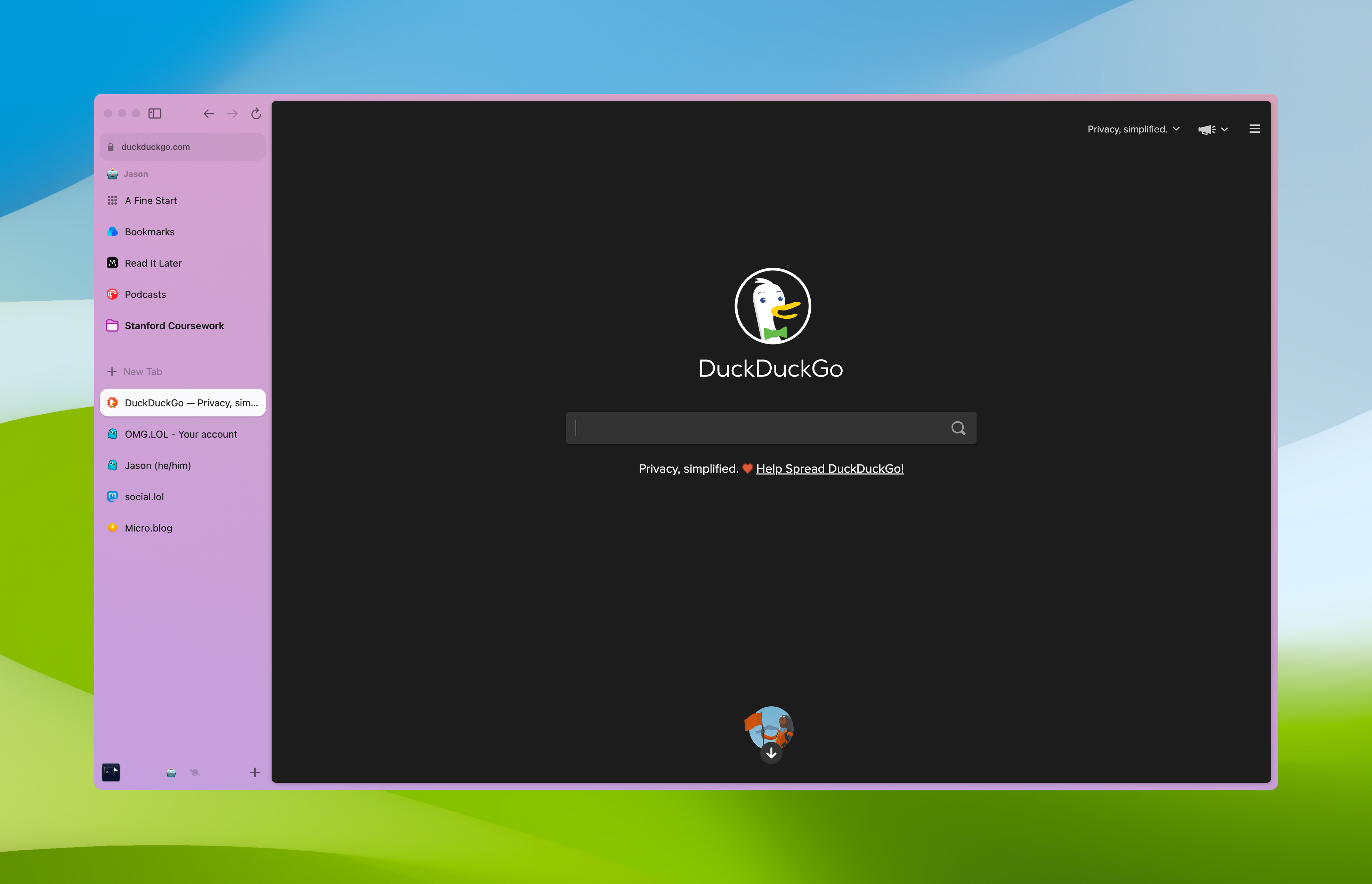This screenshot has height=884, width=1372.
Task: Click the Help Spread DuckDuckGo link
Action: (x=829, y=468)
